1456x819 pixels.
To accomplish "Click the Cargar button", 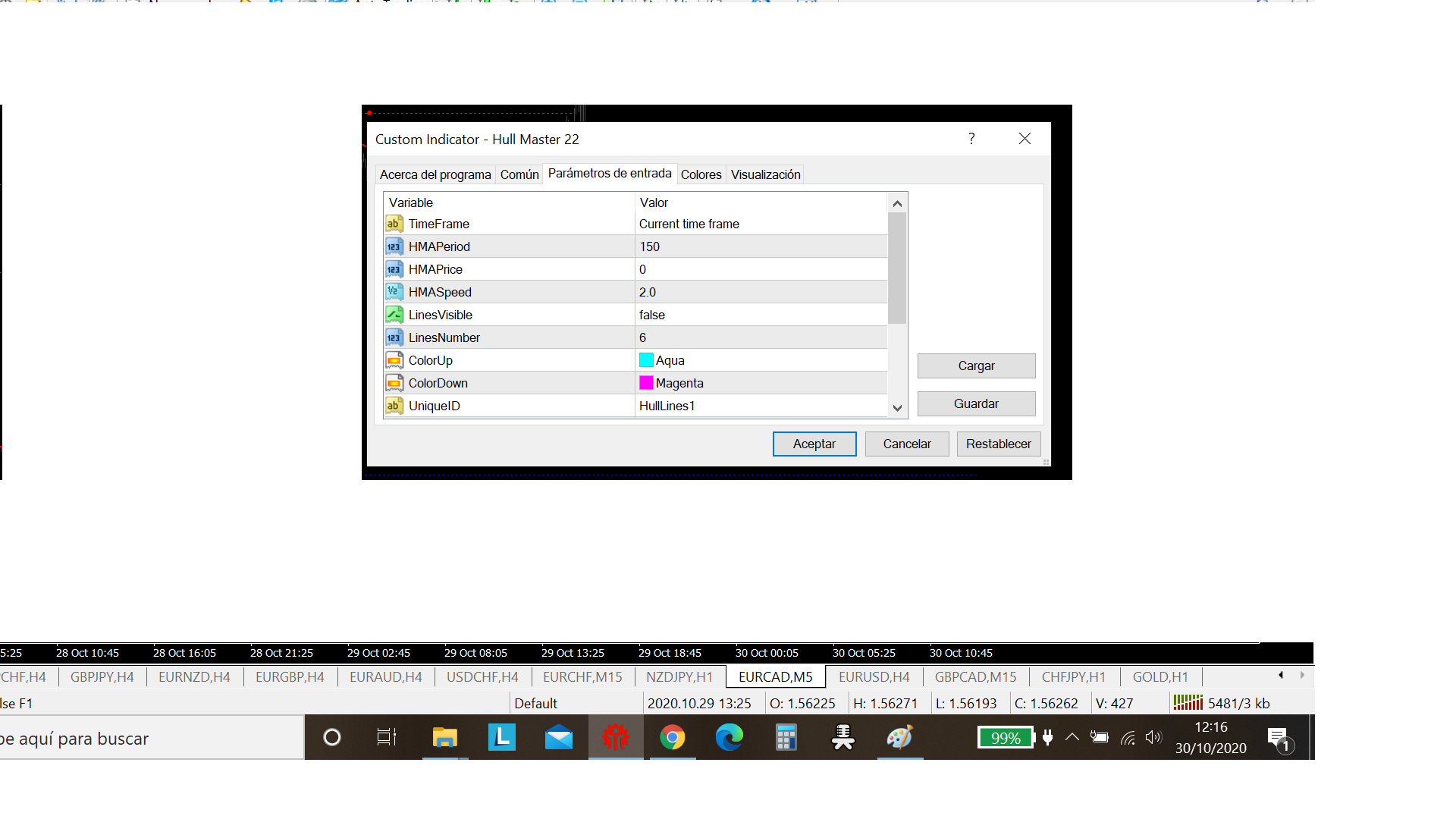I will (976, 366).
